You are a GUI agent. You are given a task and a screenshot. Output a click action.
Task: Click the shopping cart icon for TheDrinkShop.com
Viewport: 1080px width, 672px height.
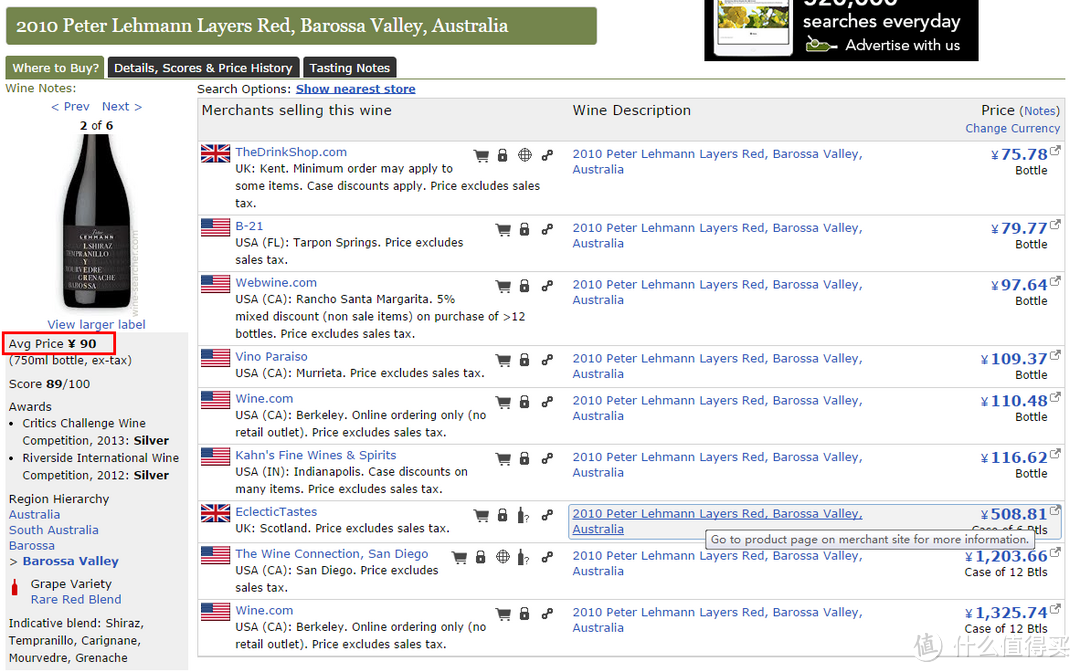(481, 156)
